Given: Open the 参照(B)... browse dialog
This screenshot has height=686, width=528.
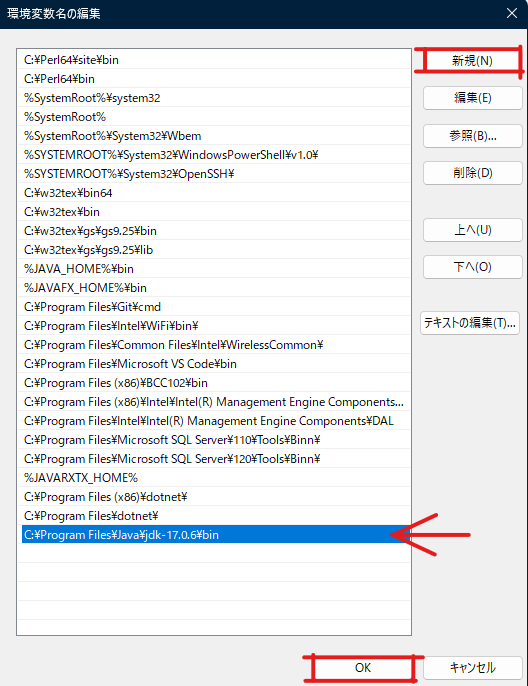Looking at the screenshot, I should [x=472, y=136].
